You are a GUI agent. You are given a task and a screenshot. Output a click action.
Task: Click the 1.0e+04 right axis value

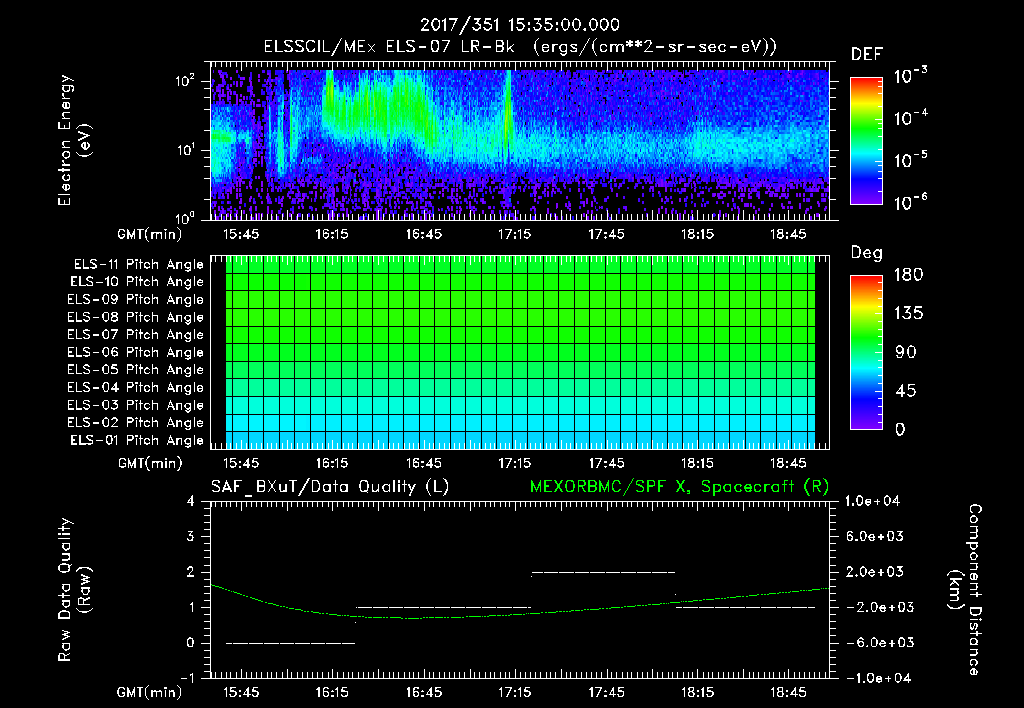tap(872, 502)
